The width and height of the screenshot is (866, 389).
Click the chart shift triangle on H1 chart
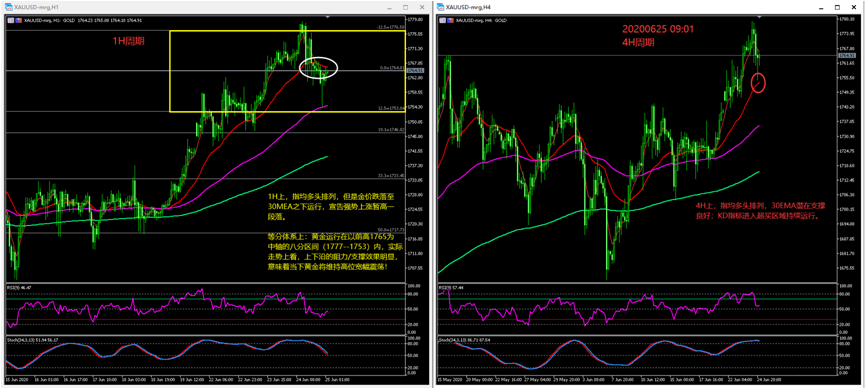328,18
